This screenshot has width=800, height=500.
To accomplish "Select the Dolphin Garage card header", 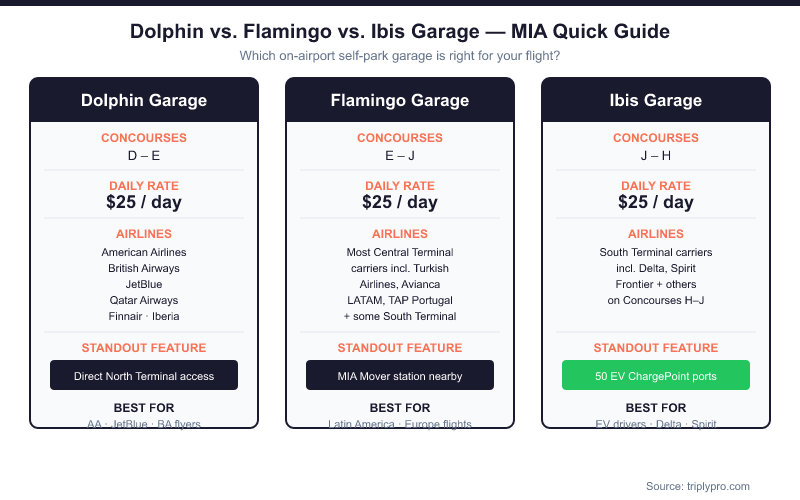I will pos(144,100).
